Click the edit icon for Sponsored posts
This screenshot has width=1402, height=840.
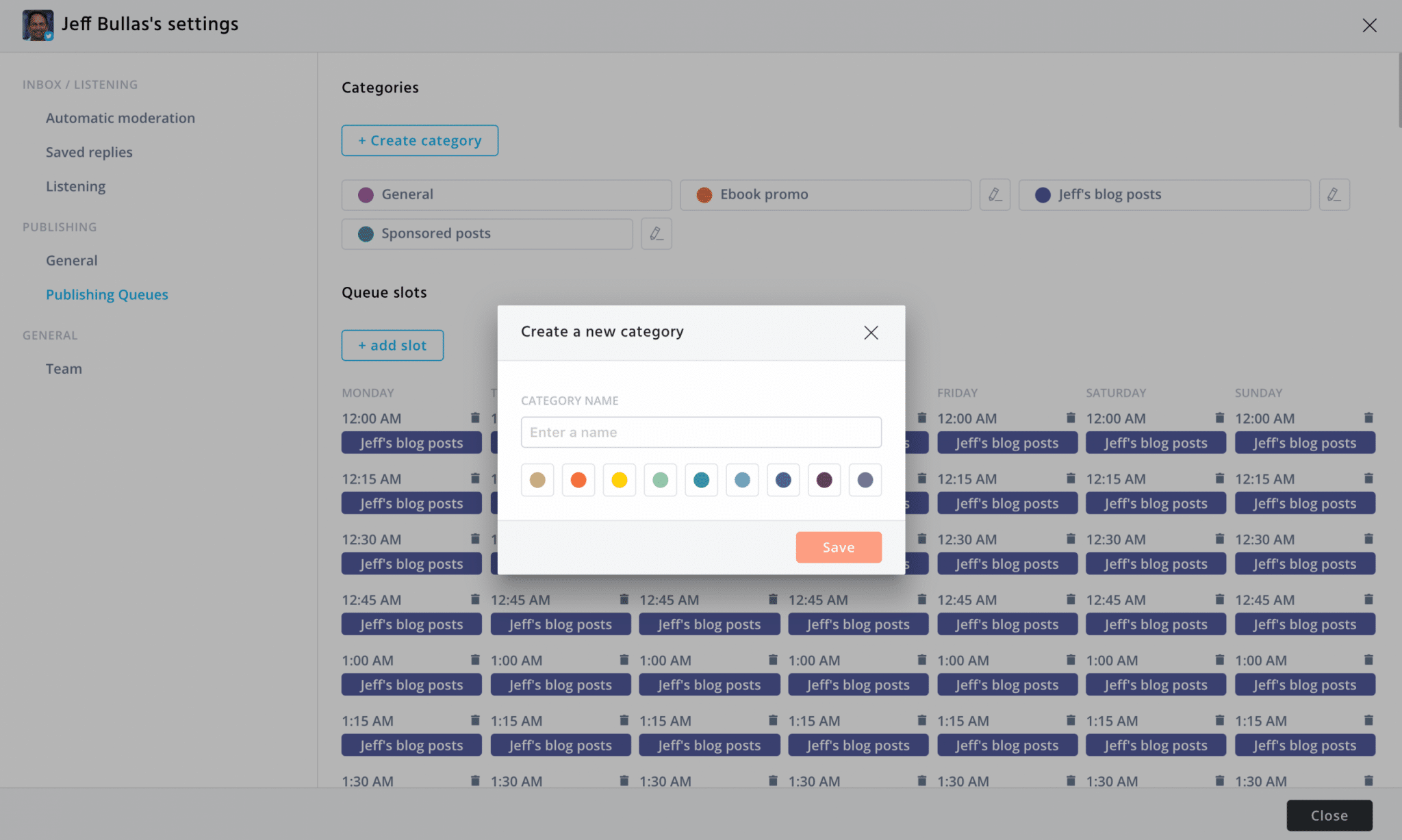tap(655, 233)
